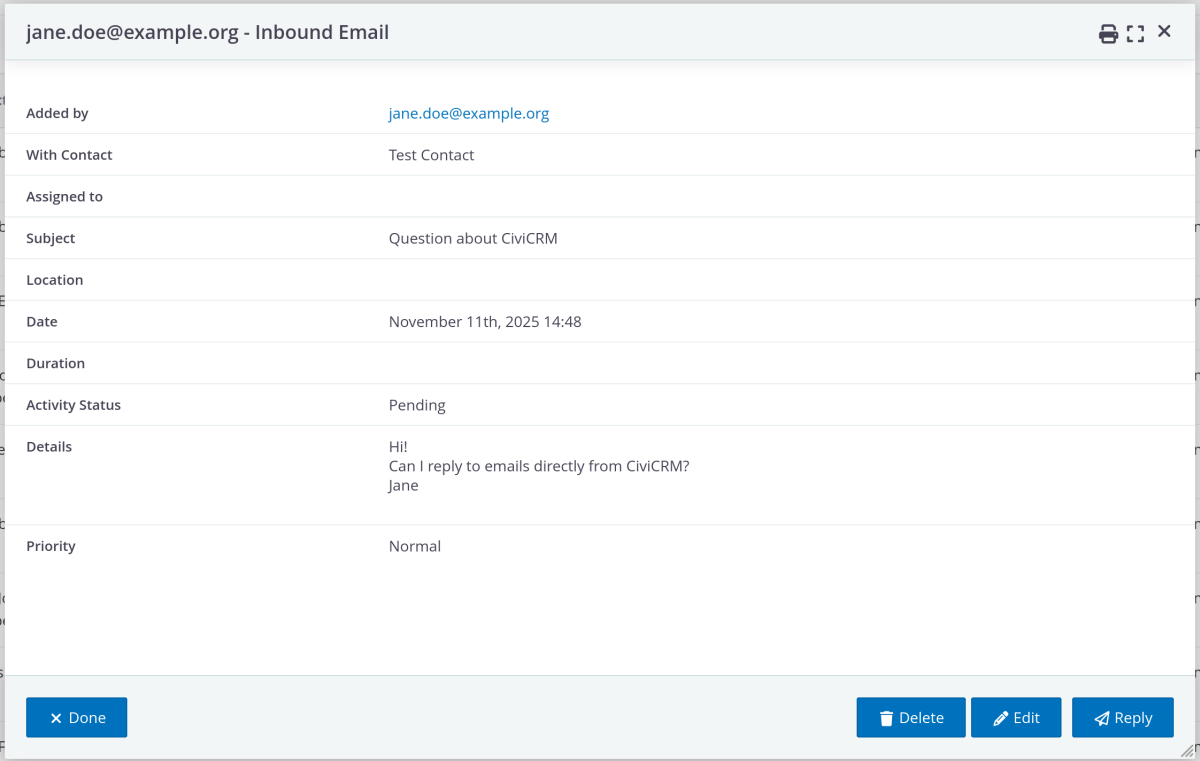Click the resize grip in the dialog corner
Viewport: 1200px width, 761px height.
1188,750
